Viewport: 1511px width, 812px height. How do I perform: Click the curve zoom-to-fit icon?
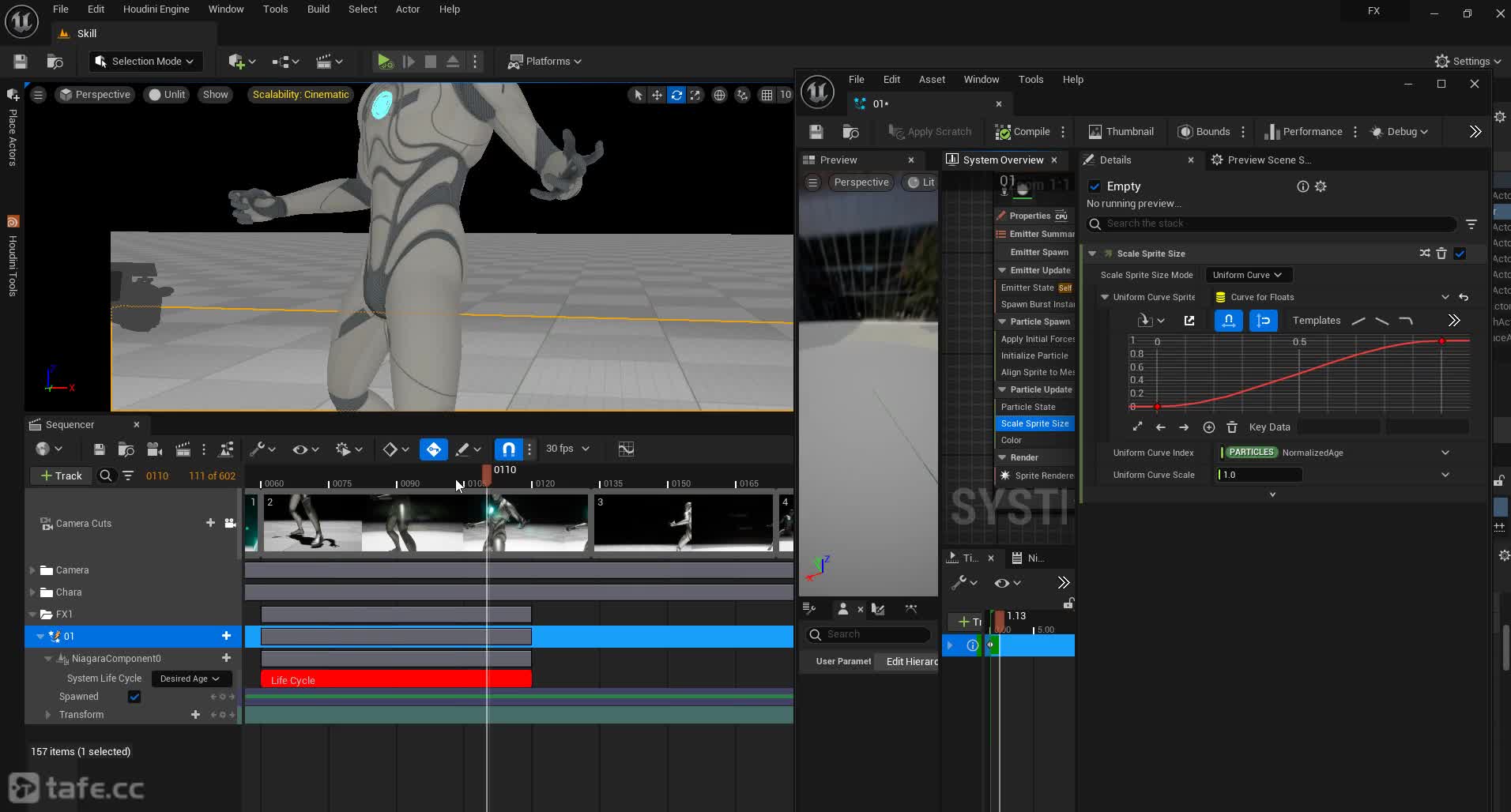(1137, 427)
